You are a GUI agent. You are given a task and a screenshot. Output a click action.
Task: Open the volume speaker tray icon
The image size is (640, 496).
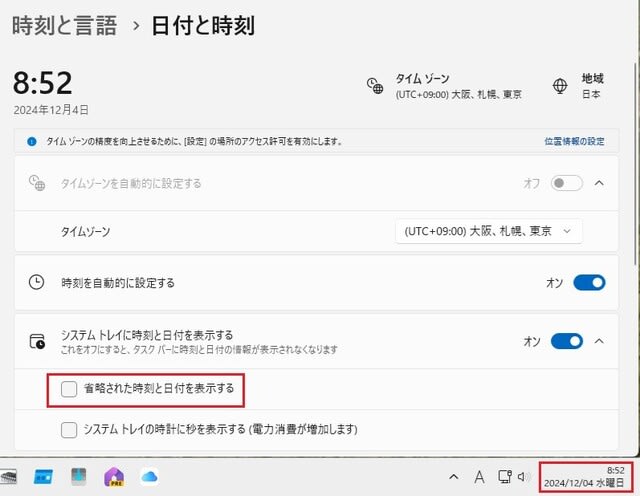pyautogui.click(x=524, y=476)
